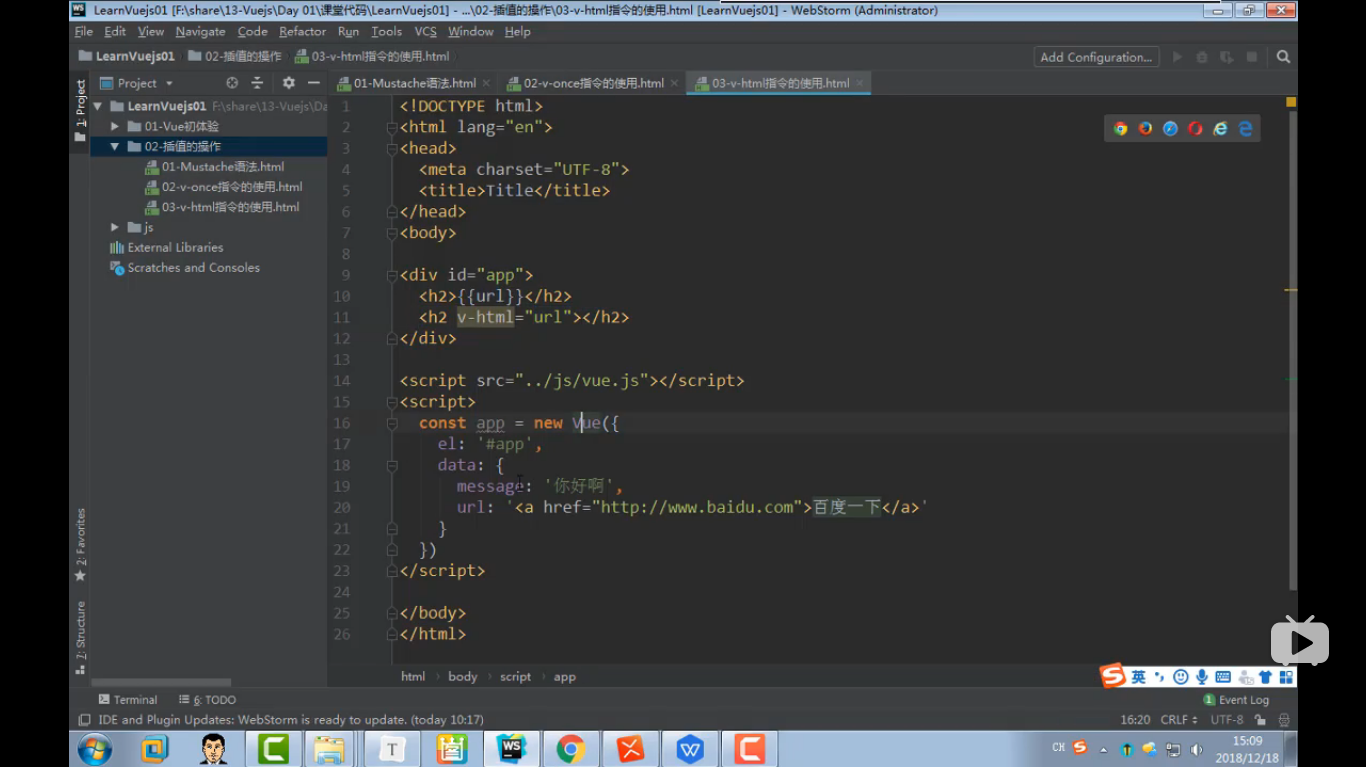Click Project panel horizontal scrollbar
Viewport: 1366px width, 767px height.
(x=161, y=683)
